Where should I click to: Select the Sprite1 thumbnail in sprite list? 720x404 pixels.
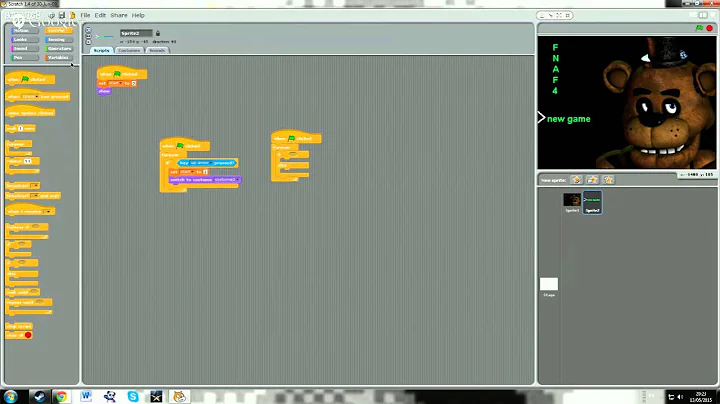click(572, 202)
